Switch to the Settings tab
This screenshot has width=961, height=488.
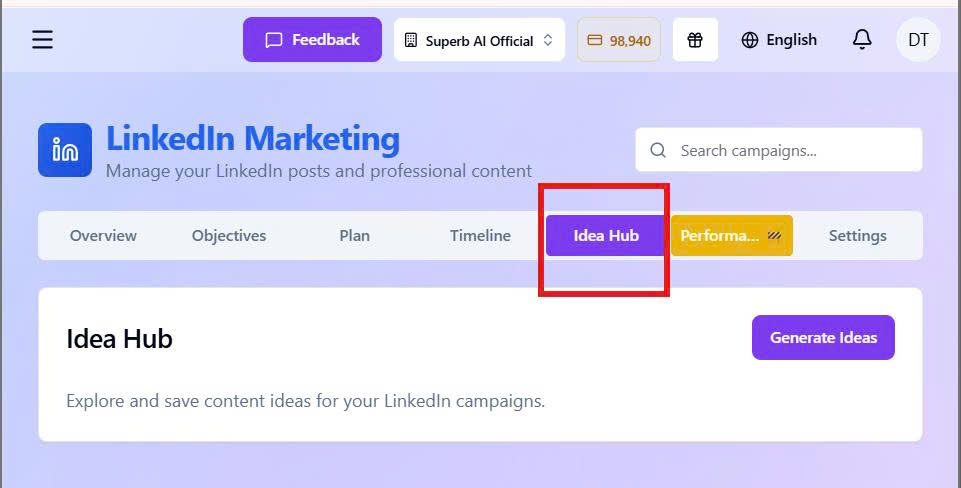tap(857, 236)
